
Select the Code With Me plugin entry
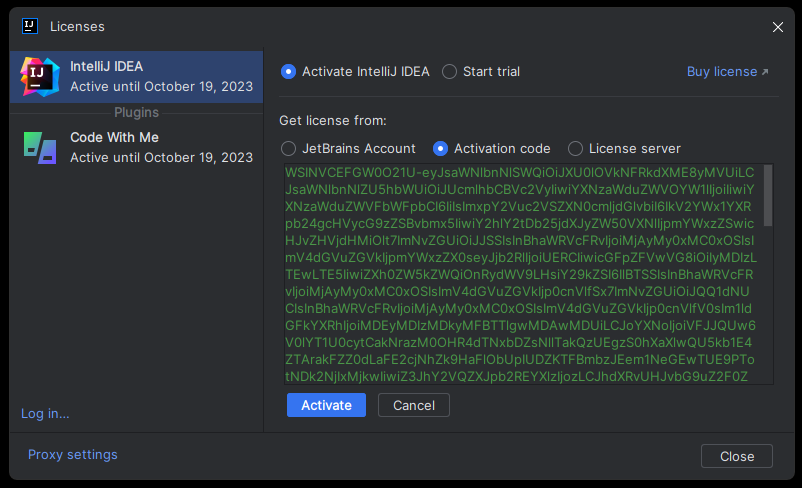pos(137,148)
